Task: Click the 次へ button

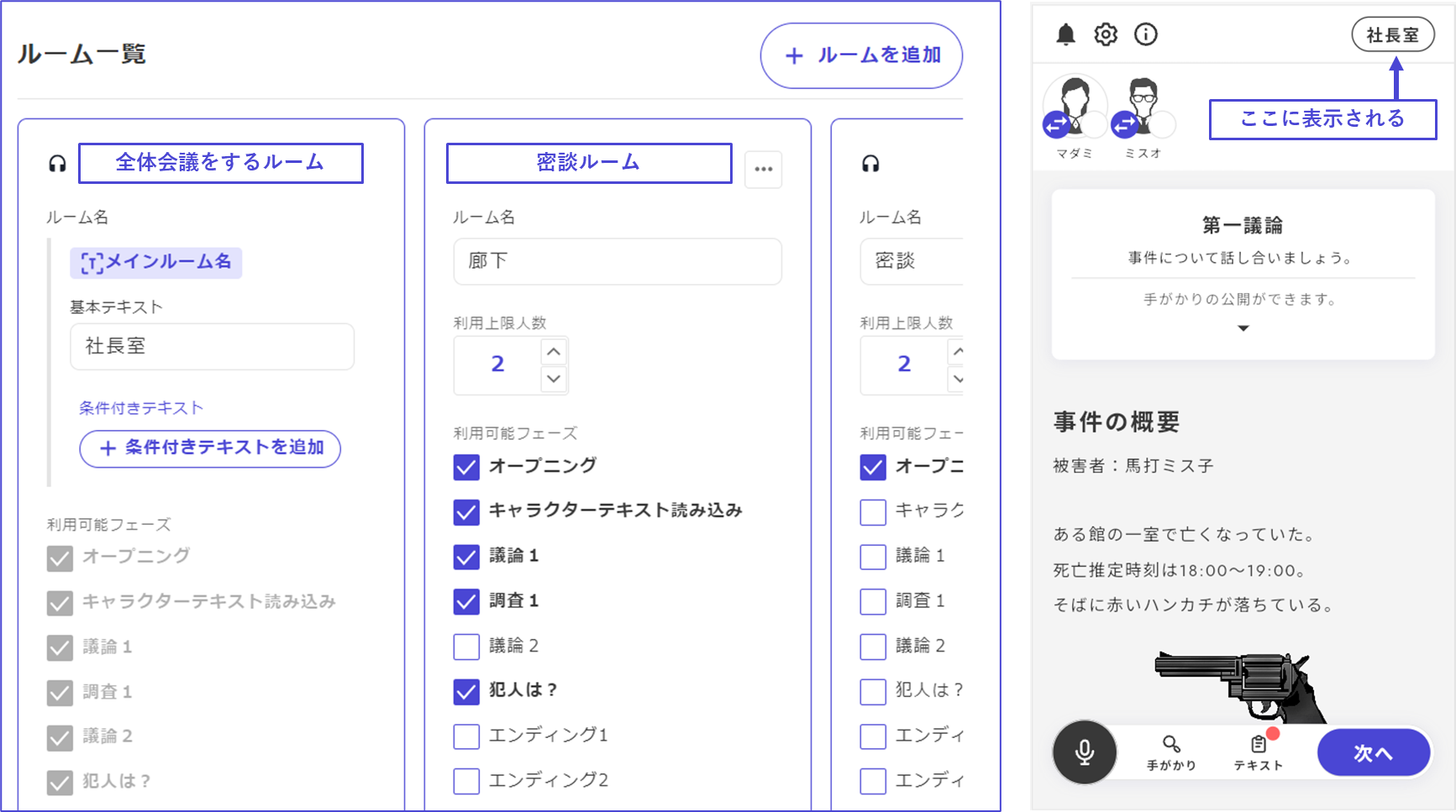Action: coord(1373,752)
